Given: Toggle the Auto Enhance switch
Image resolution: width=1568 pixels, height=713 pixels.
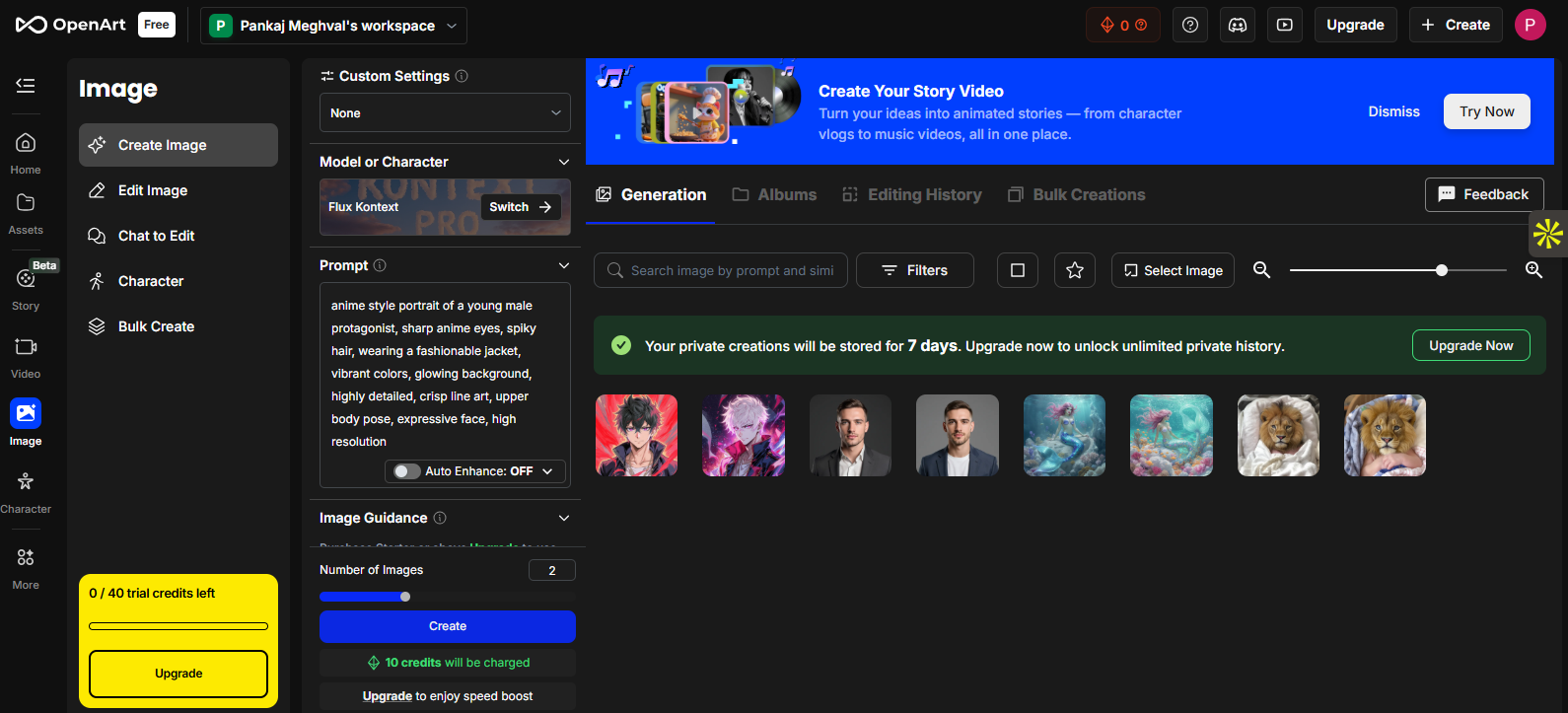Looking at the screenshot, I should tap(407, 471).
